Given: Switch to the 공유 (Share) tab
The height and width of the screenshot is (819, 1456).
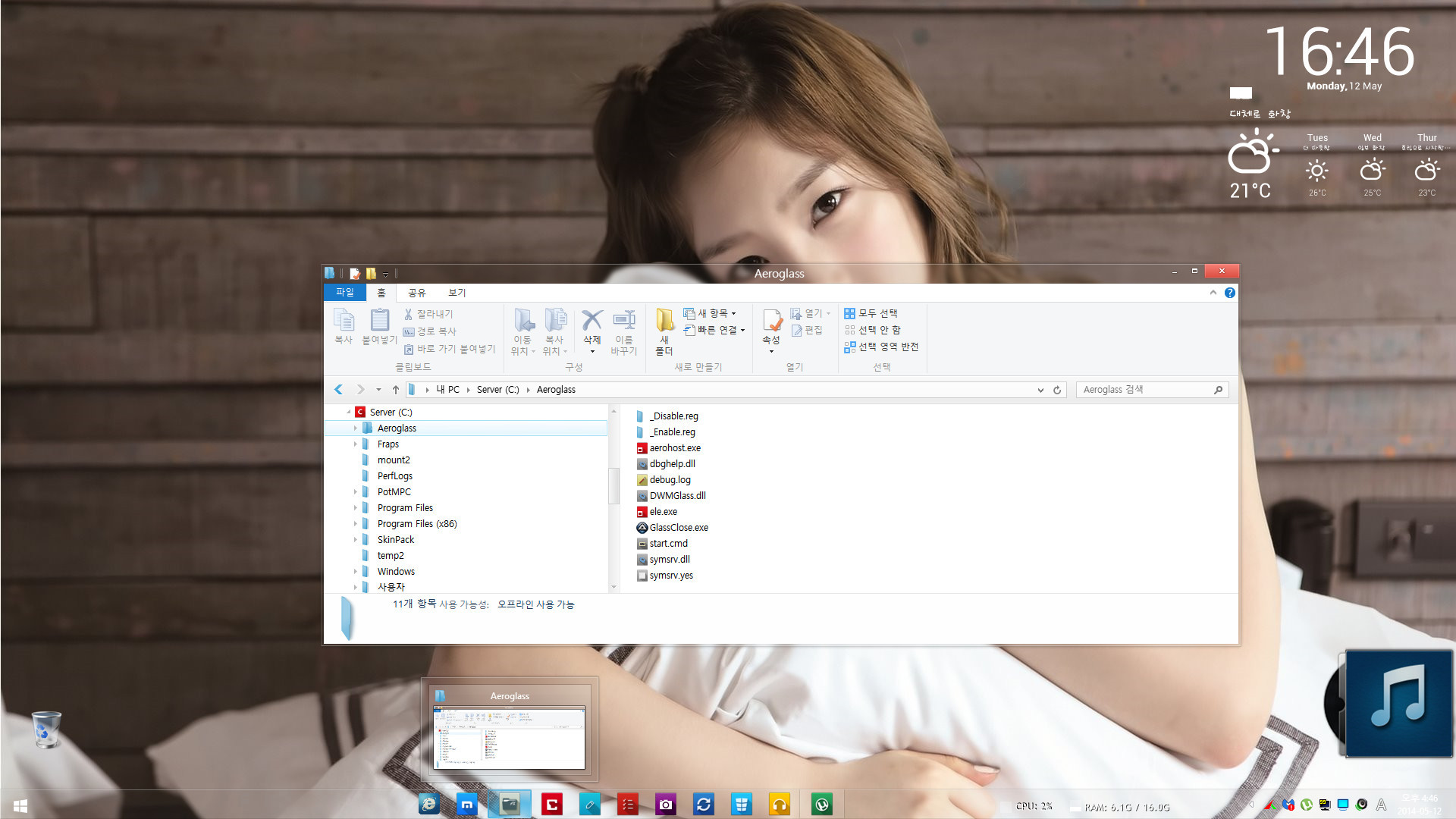Looking at the screenshot, I should tap(417, 293).
